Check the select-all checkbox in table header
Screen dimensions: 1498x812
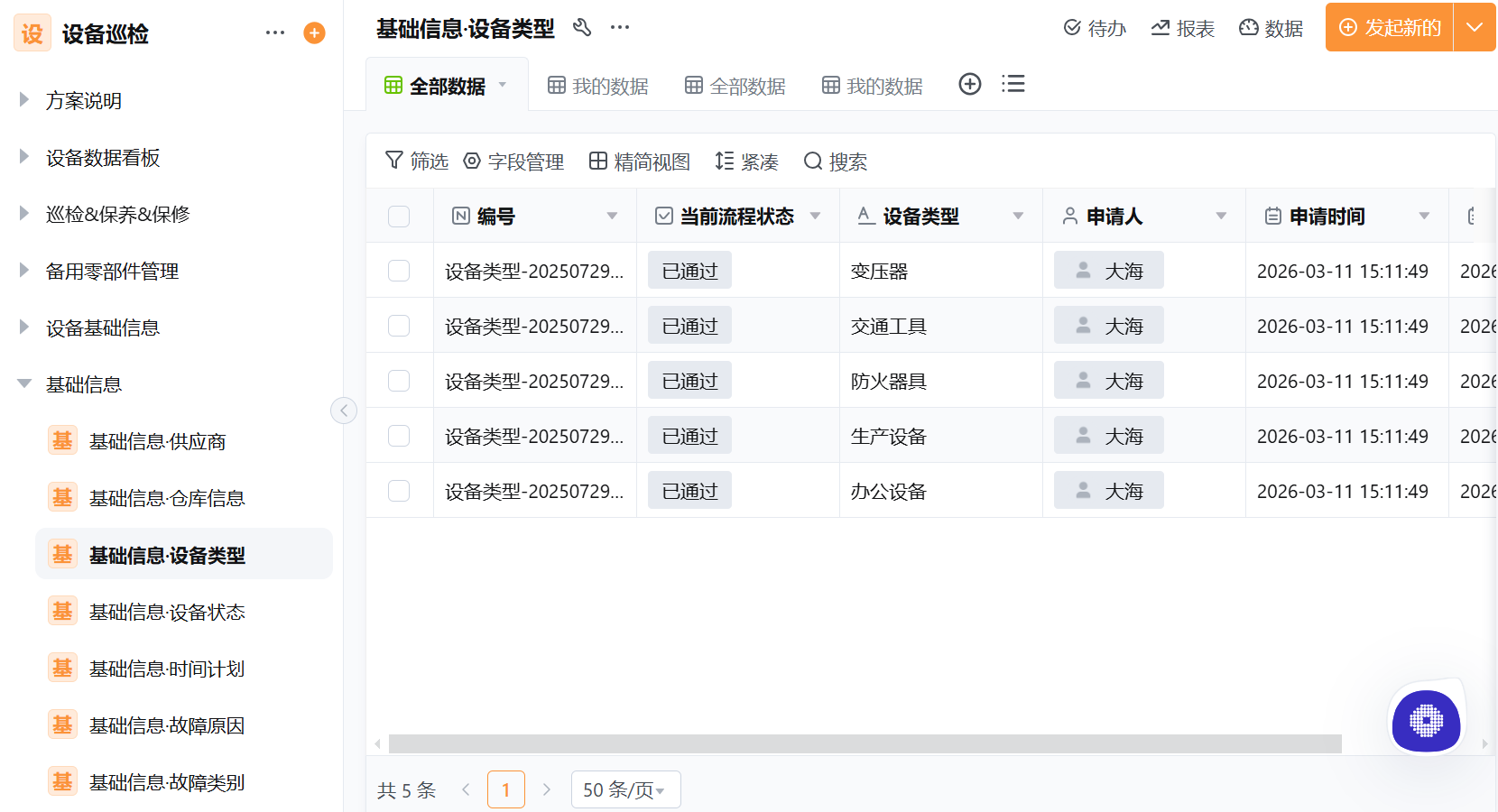398,216
